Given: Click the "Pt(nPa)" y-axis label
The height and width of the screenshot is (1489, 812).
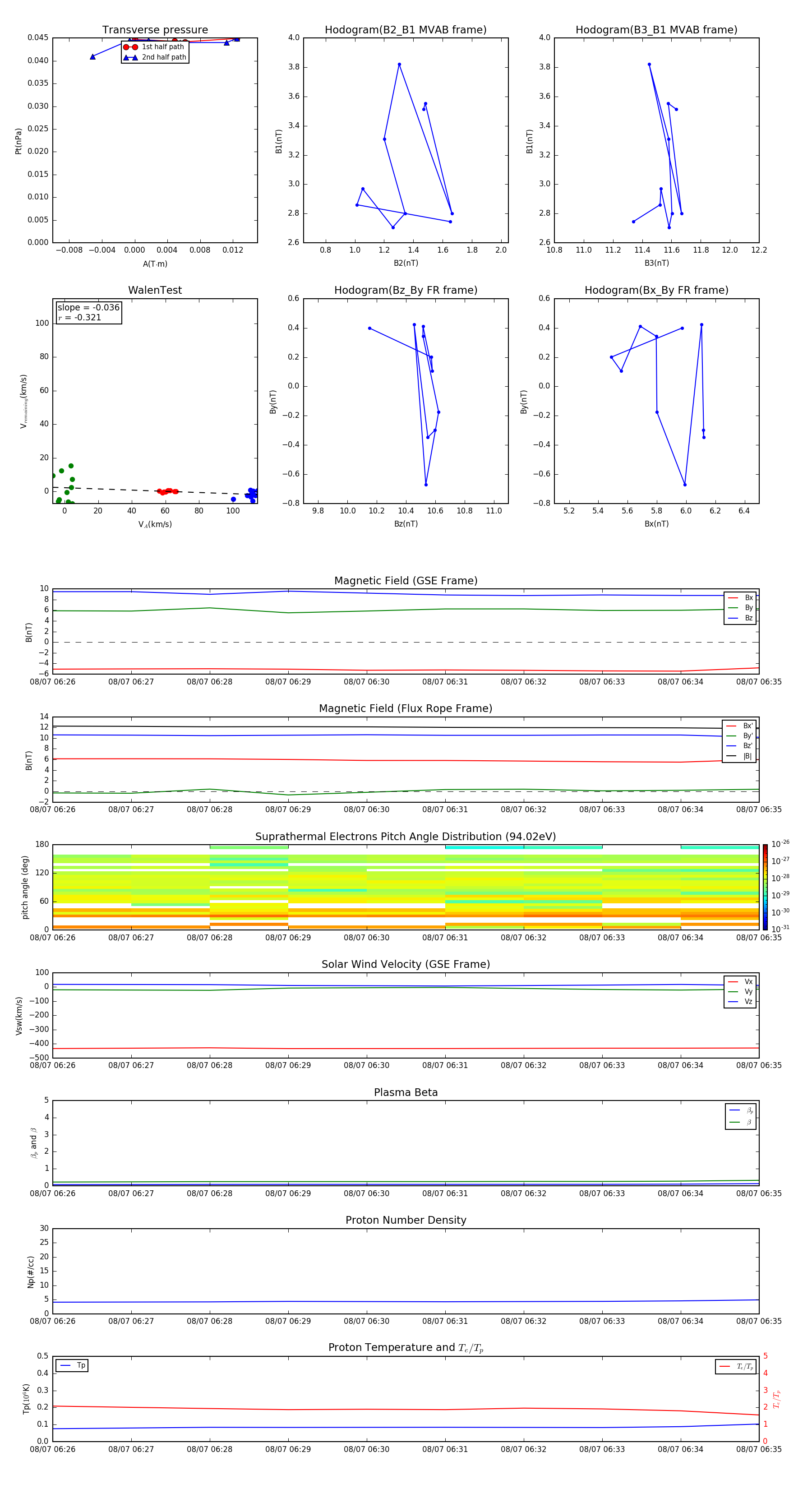Looking at the screenshot, I should click(18, 141).
